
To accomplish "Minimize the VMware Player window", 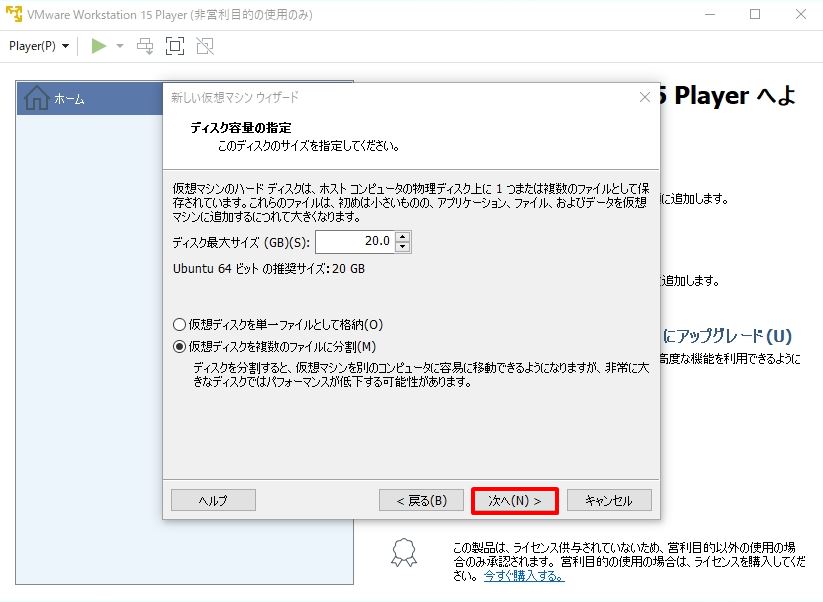I will (710, 14).
